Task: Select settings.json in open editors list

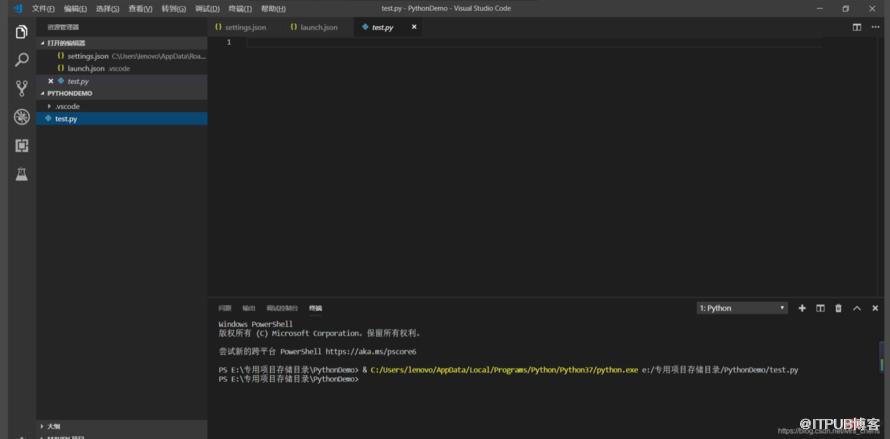Action: tap(122, 56)
